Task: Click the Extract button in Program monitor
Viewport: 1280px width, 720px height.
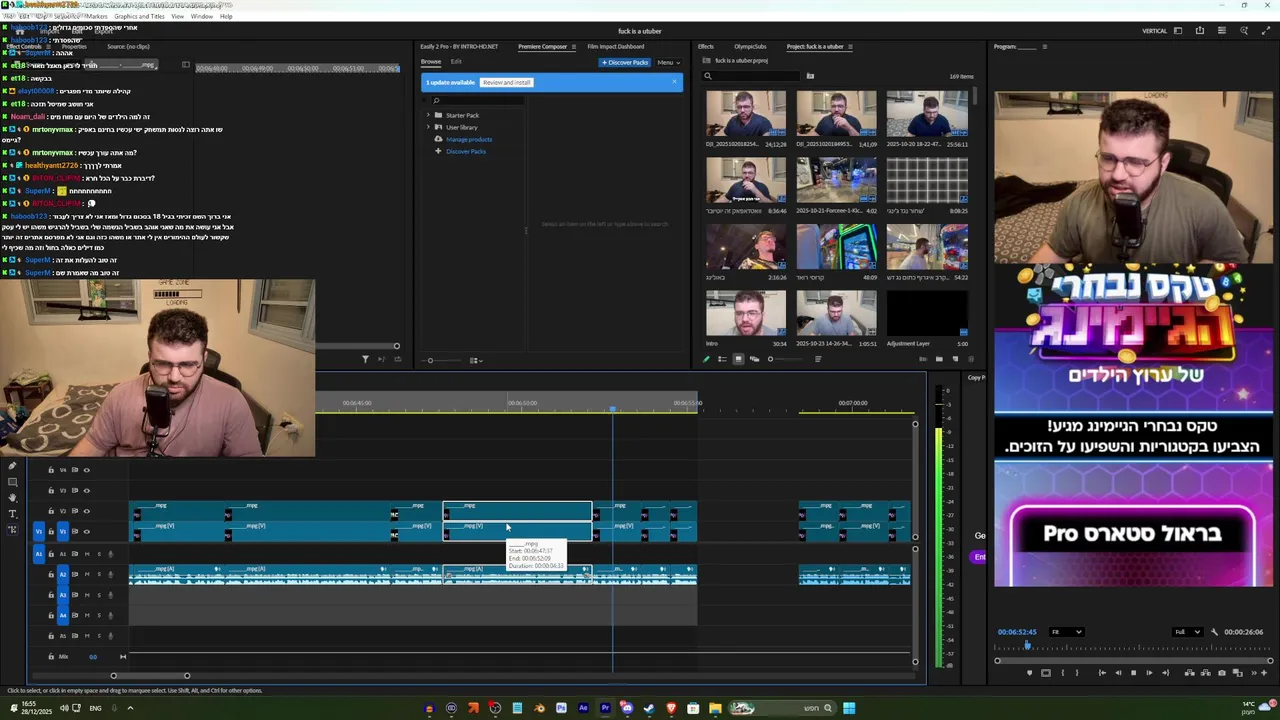Action: coord(1205,673)
